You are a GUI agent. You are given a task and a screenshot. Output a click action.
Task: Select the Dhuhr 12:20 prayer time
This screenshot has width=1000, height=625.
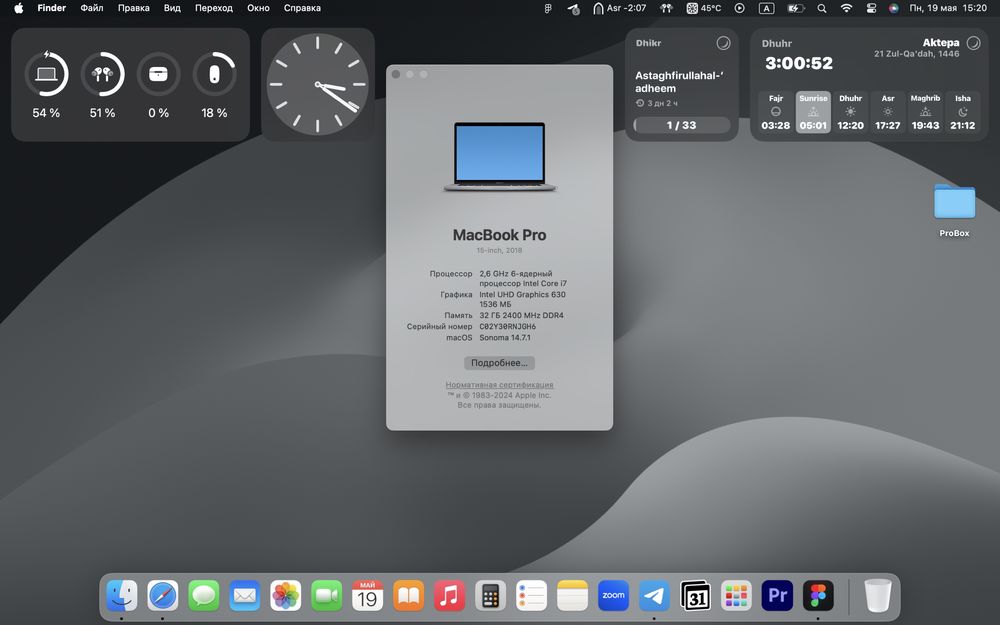850,112
